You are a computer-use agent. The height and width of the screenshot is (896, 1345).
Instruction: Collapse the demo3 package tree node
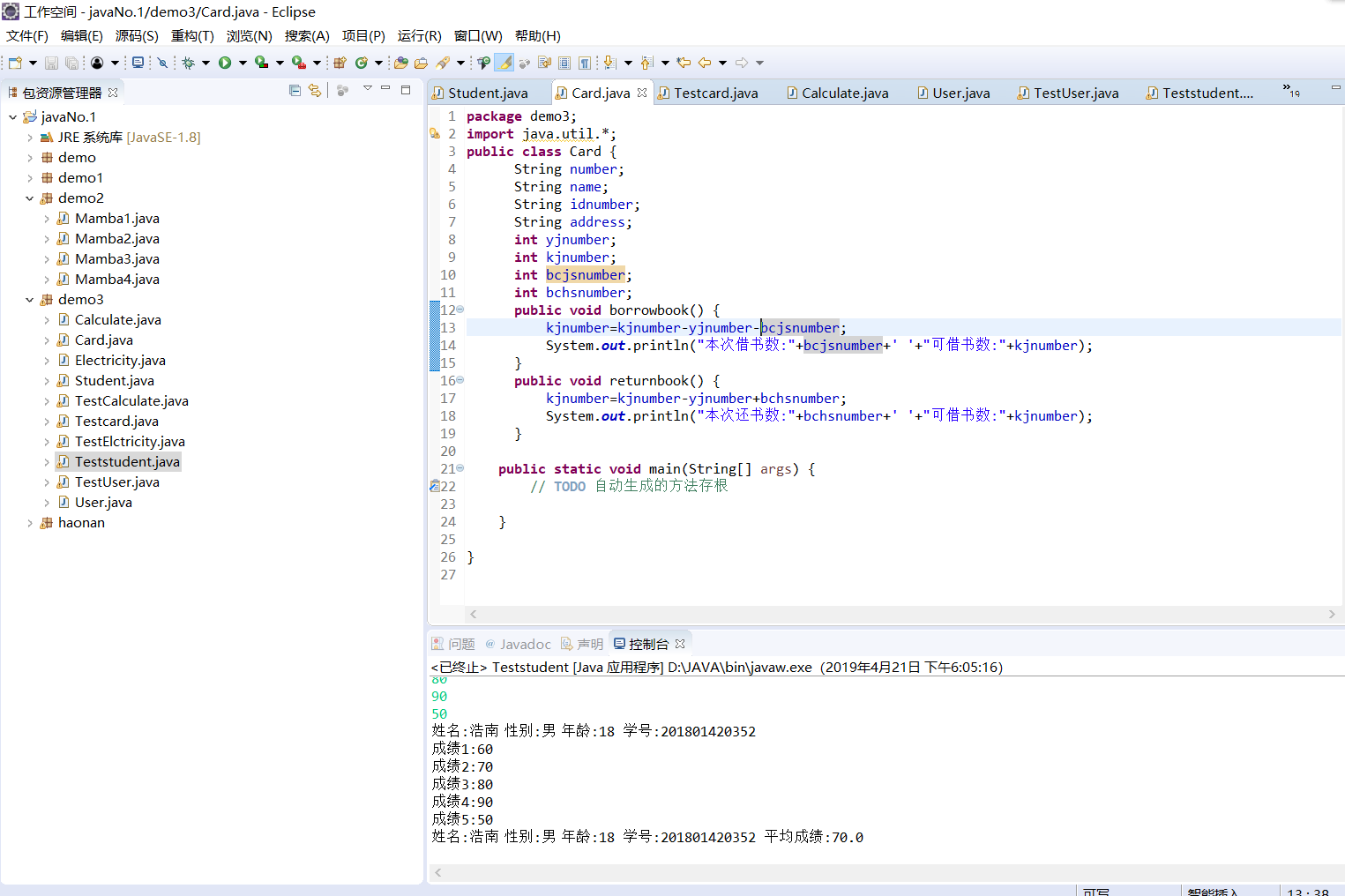pos(30,300)
